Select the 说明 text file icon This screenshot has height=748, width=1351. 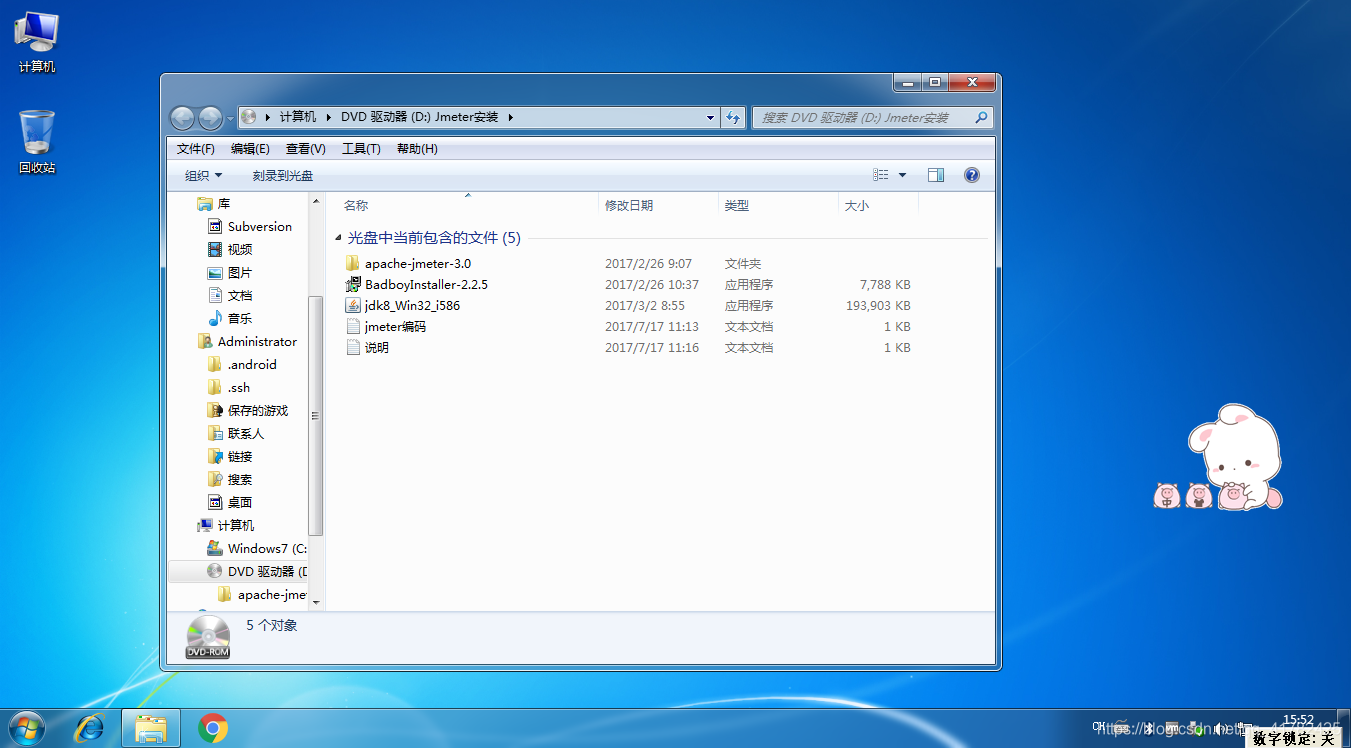(x=352, y=347)
